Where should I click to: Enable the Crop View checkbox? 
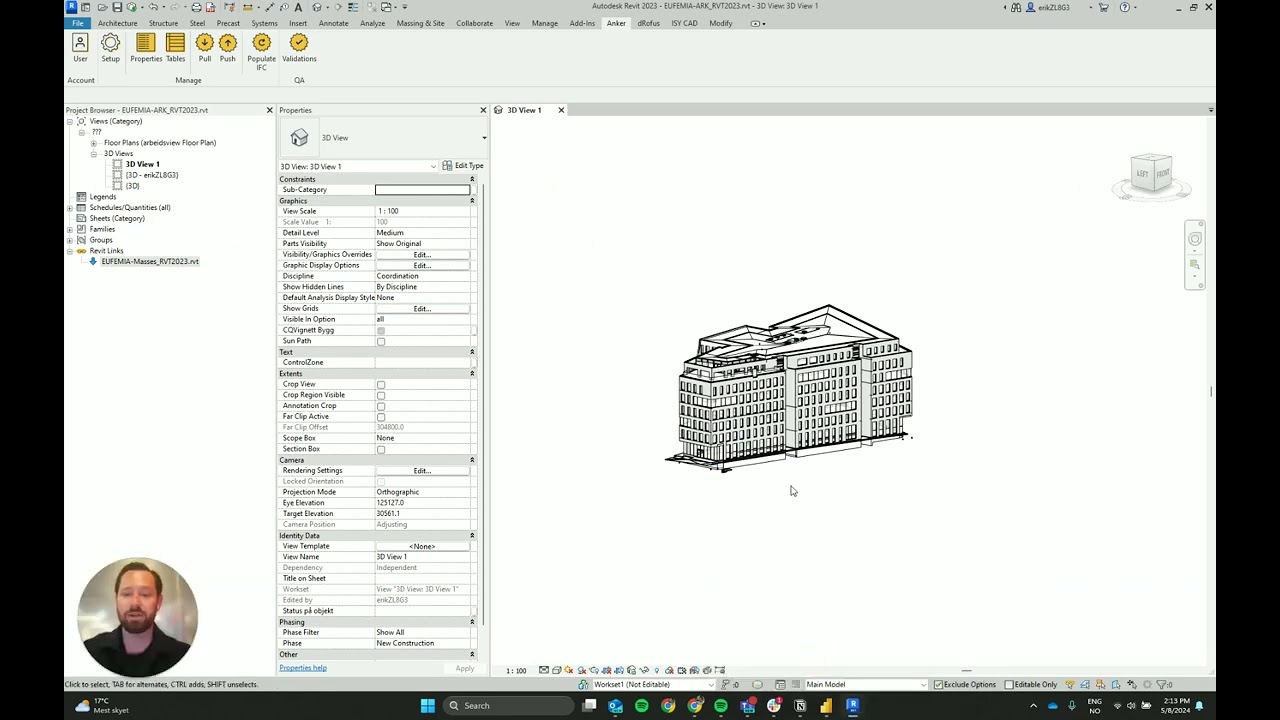[x=381, y=384]
